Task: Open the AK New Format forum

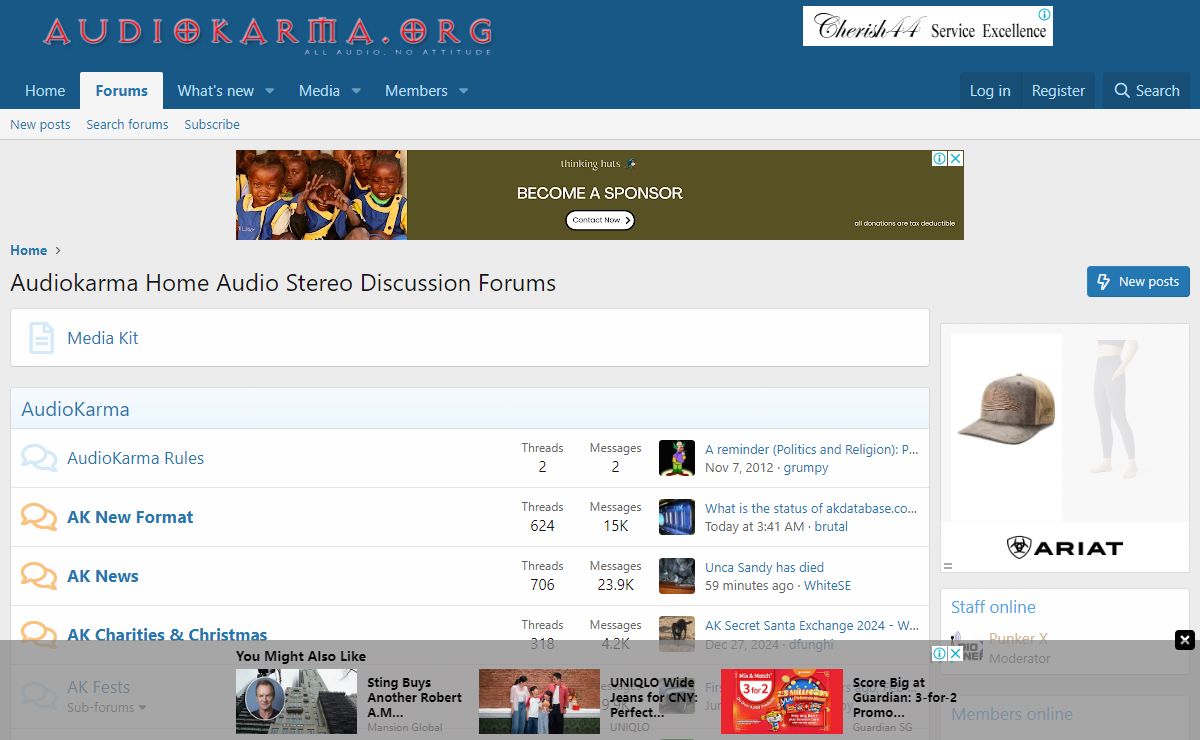Action: 130,517
